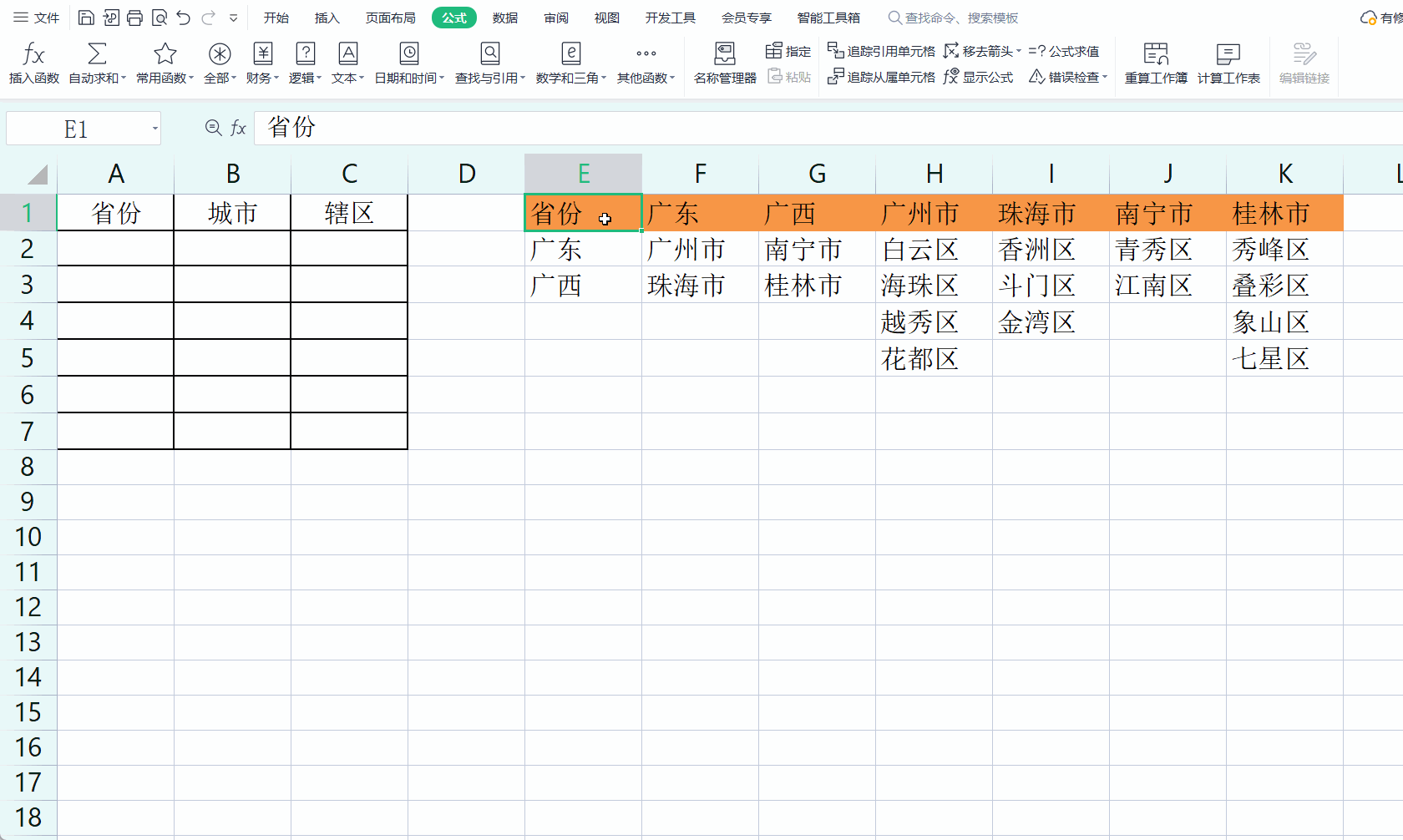Screen dimensions: 1403x840
Task: Click the AutoSum sigma icon
Action: click(x=97, y=53)
